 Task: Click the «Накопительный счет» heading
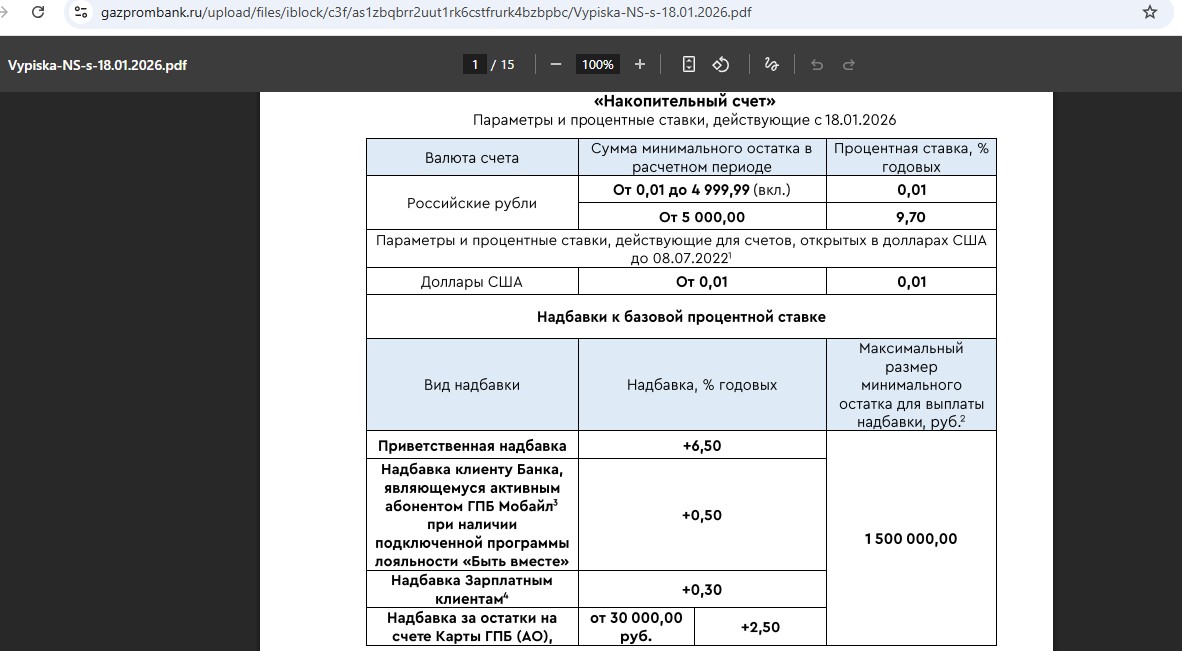coord(684,101)
